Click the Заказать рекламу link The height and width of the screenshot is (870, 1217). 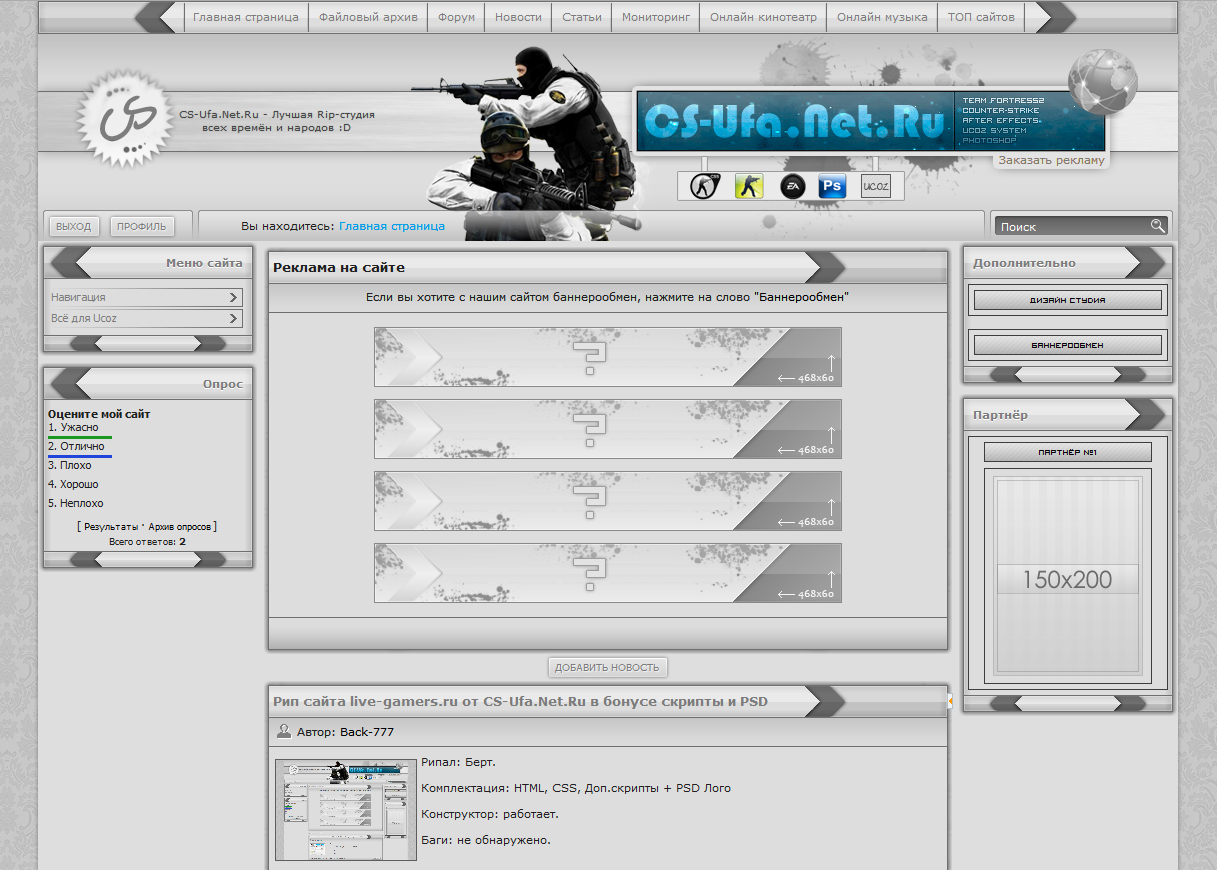[1052, 160]
